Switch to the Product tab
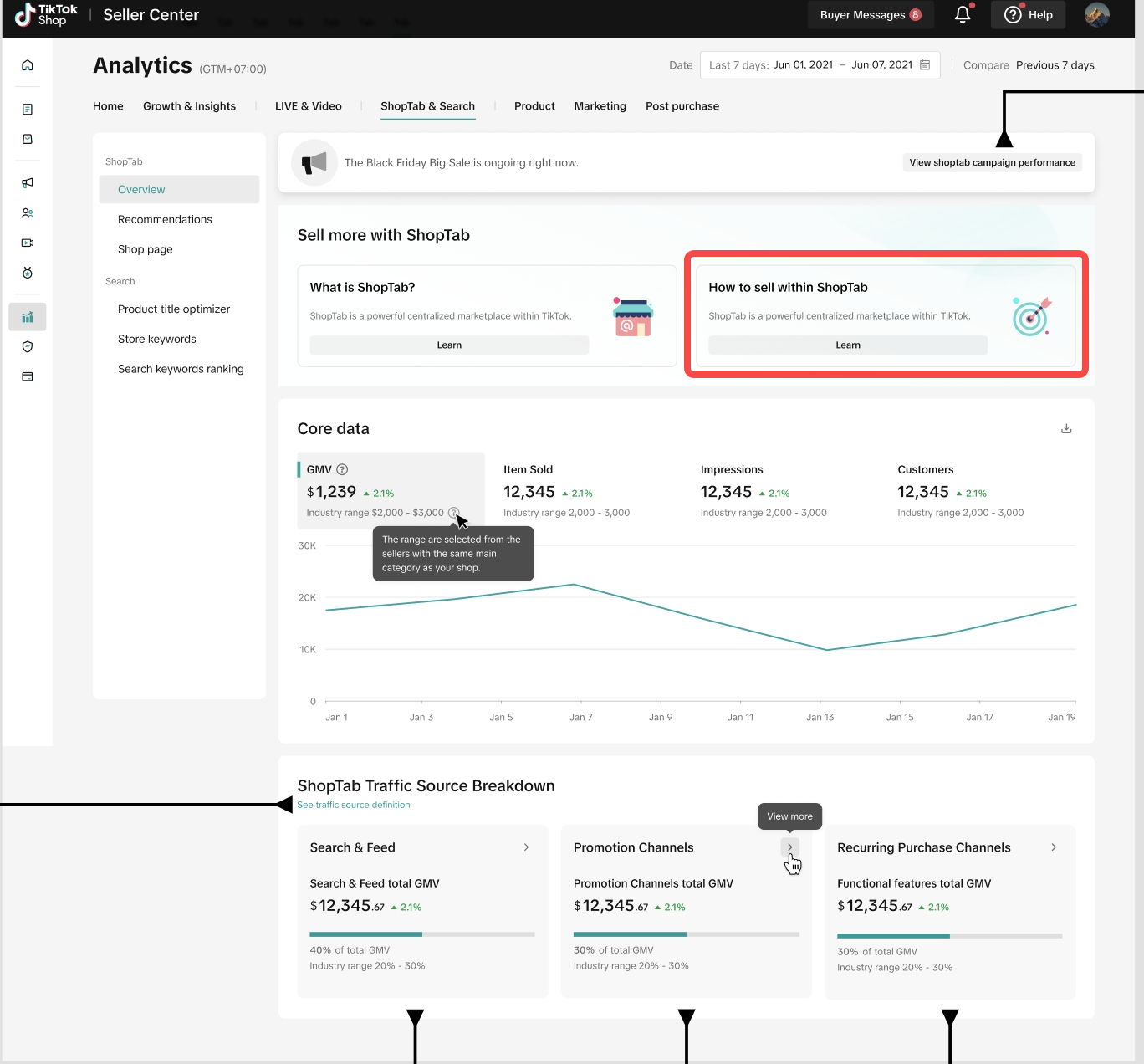Screen dimensions: 1144x1064 tap(534, 106)
